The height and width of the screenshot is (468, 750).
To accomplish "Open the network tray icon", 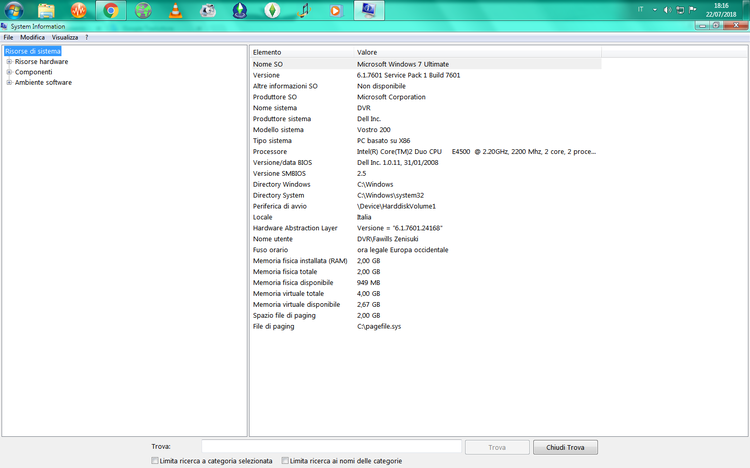I will point(680,10).
